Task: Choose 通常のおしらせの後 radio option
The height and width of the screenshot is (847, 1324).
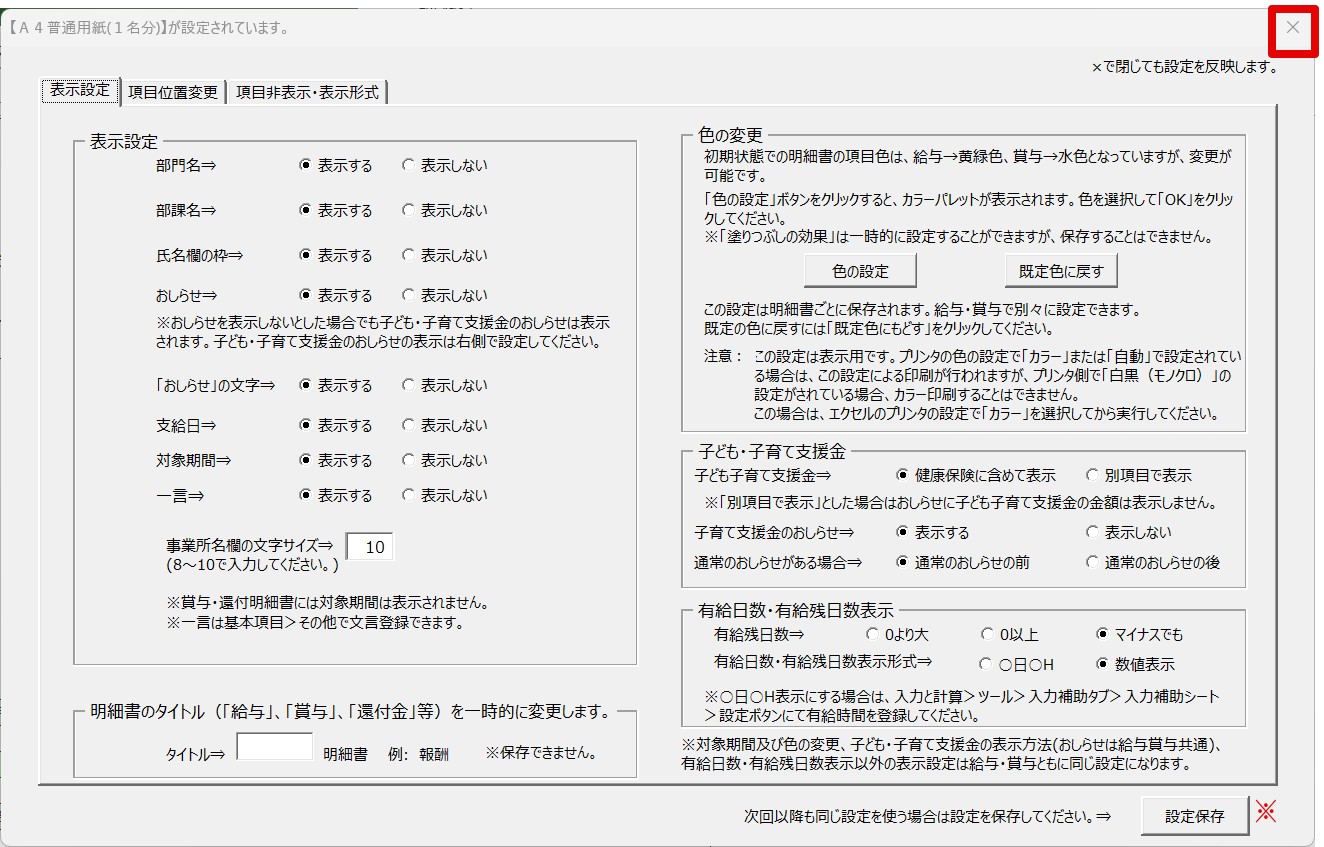Action: [x=1153, y=563]
